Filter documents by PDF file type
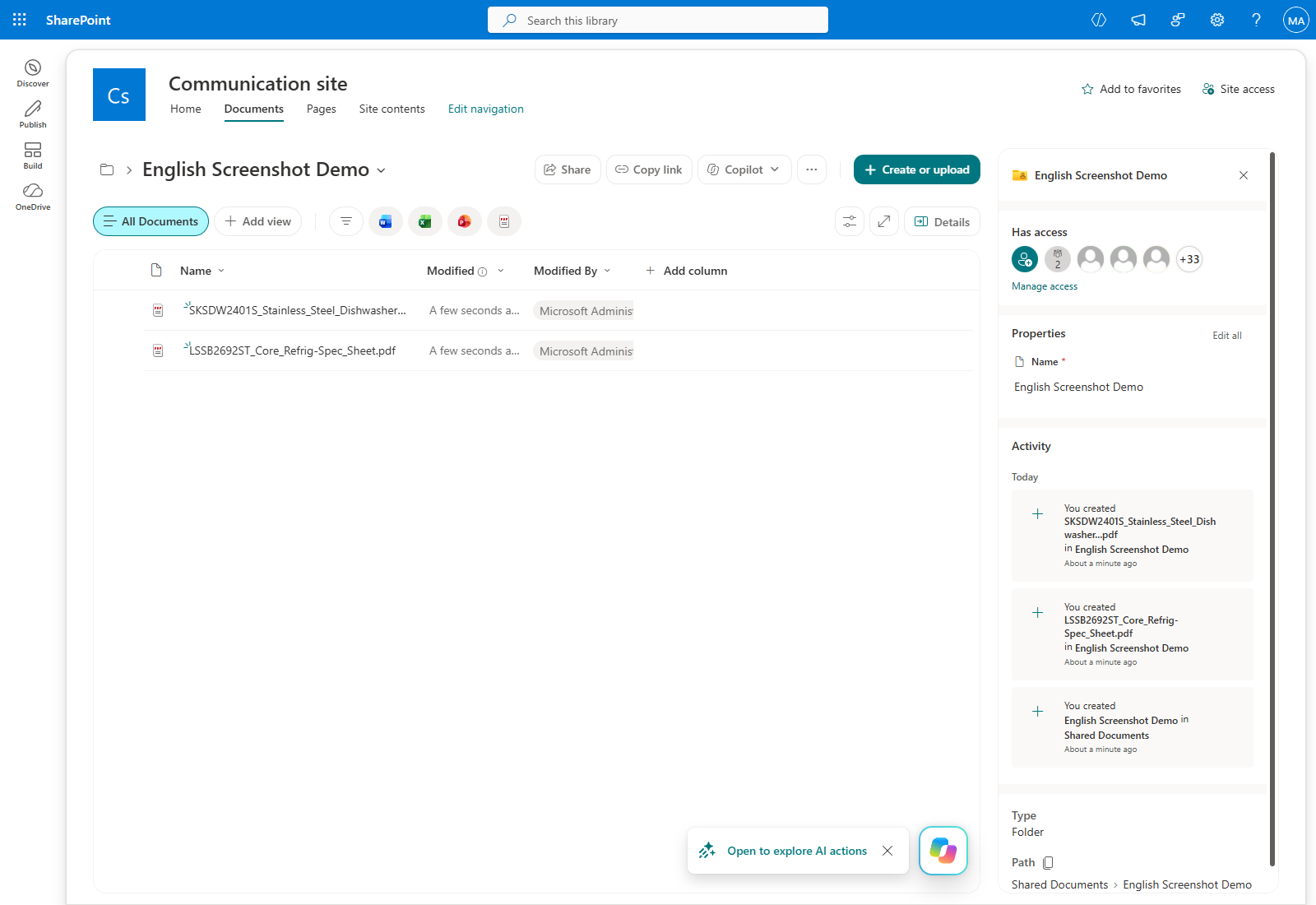This screenshot has width=1316, height=905. tap(504, 221)
